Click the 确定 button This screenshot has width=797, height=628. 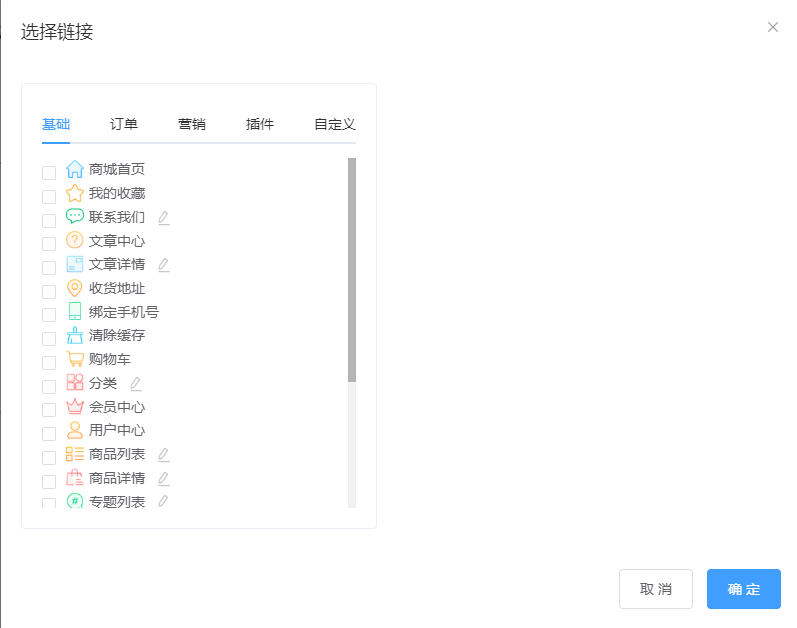coord(744,589)
